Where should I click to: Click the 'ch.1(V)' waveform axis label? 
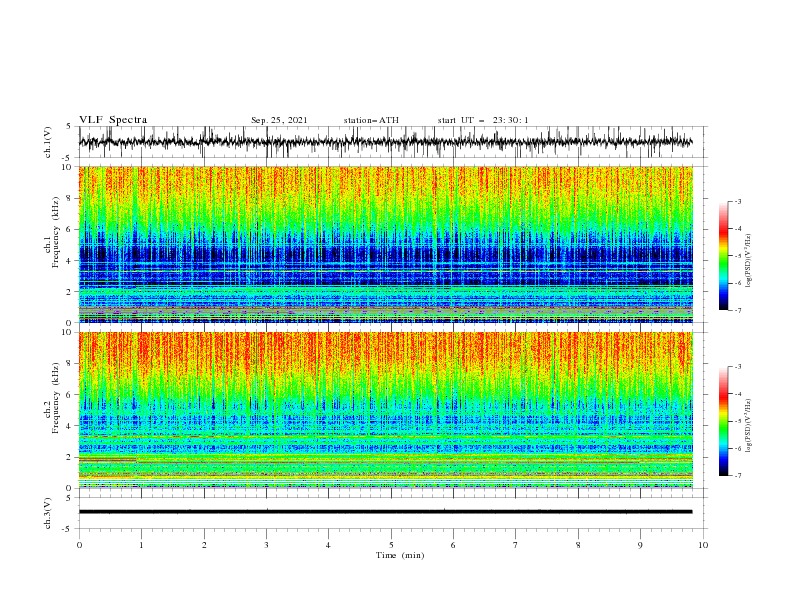point(48,142)
